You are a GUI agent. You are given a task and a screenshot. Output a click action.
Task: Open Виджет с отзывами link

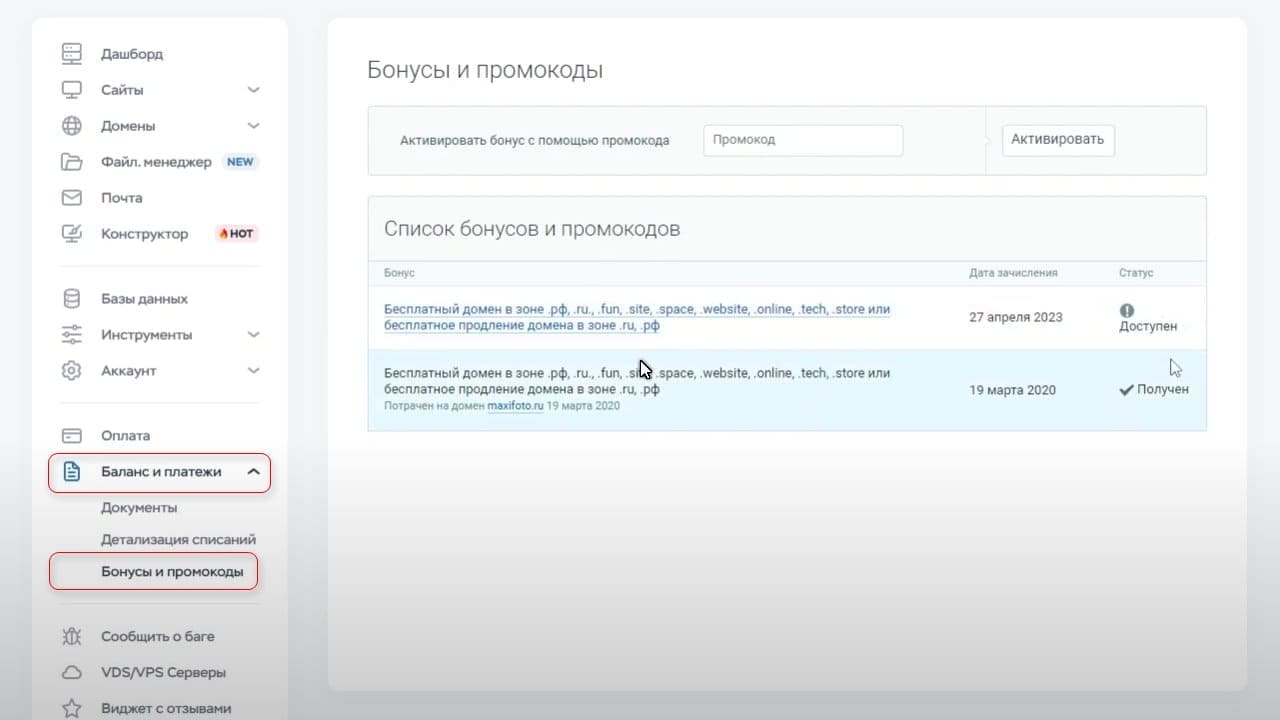click(166, 708)
